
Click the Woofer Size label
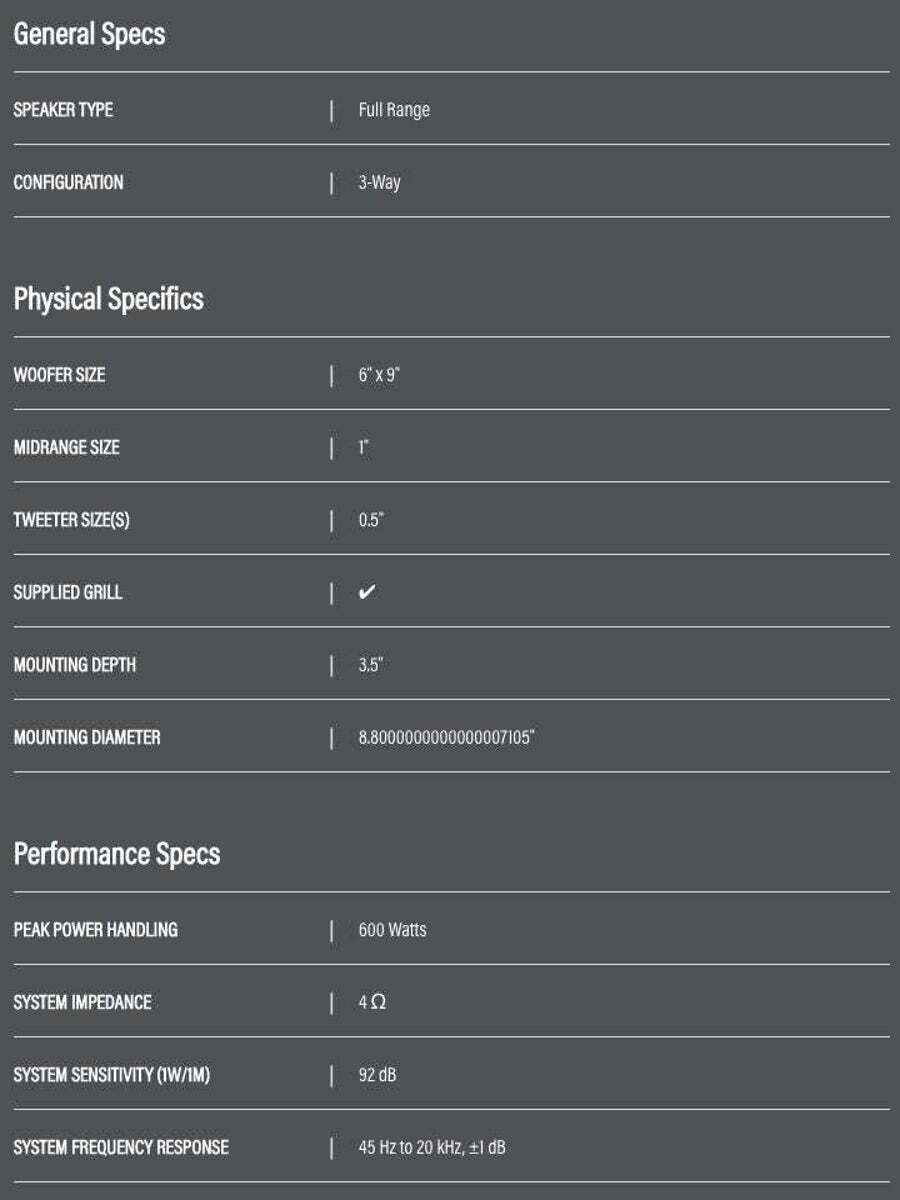point(59,375)
